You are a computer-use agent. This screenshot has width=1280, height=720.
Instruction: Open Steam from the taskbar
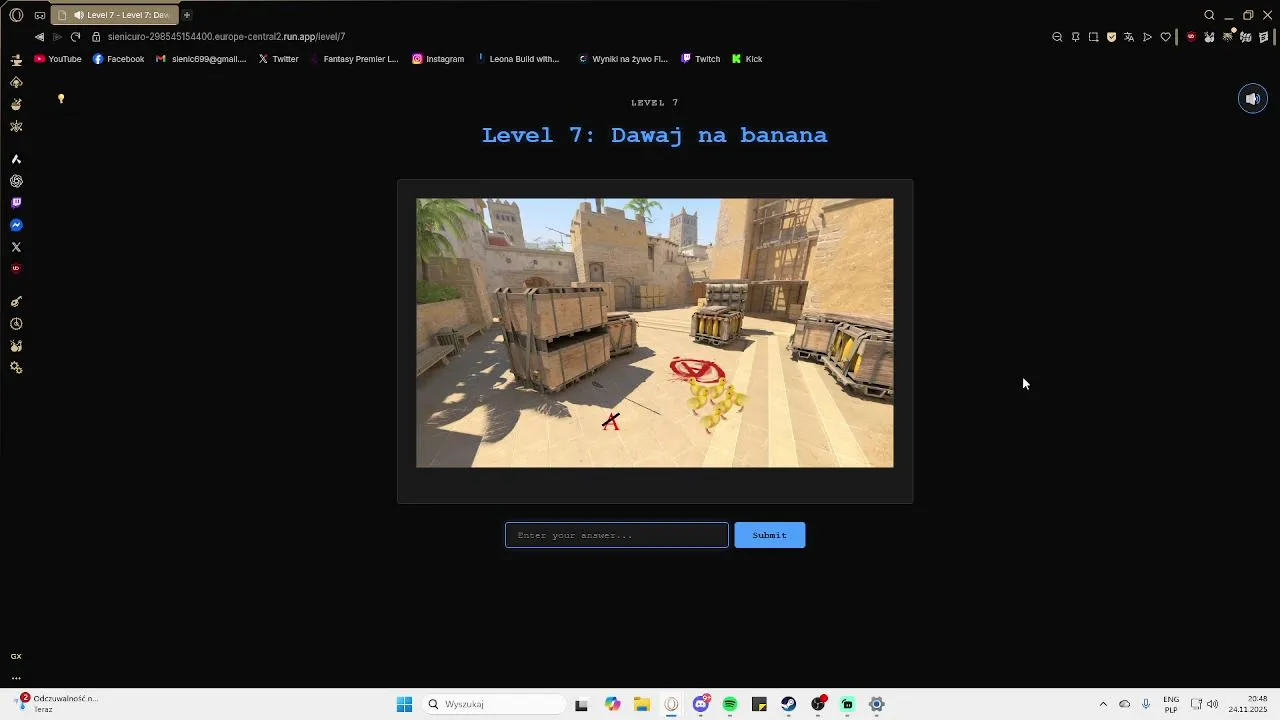(789, 704)
